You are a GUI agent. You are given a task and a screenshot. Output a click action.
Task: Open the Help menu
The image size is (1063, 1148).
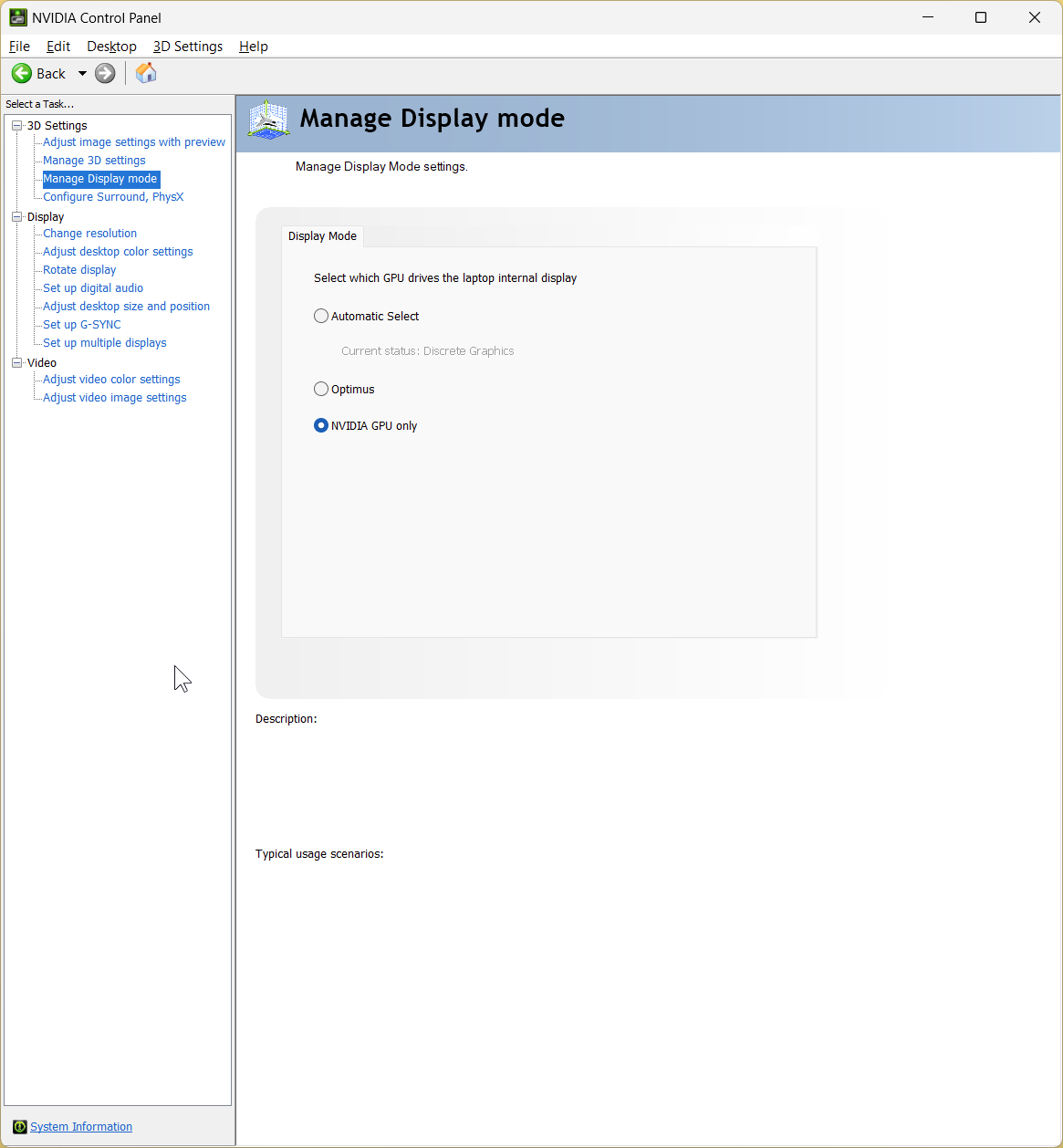point(254,47)
